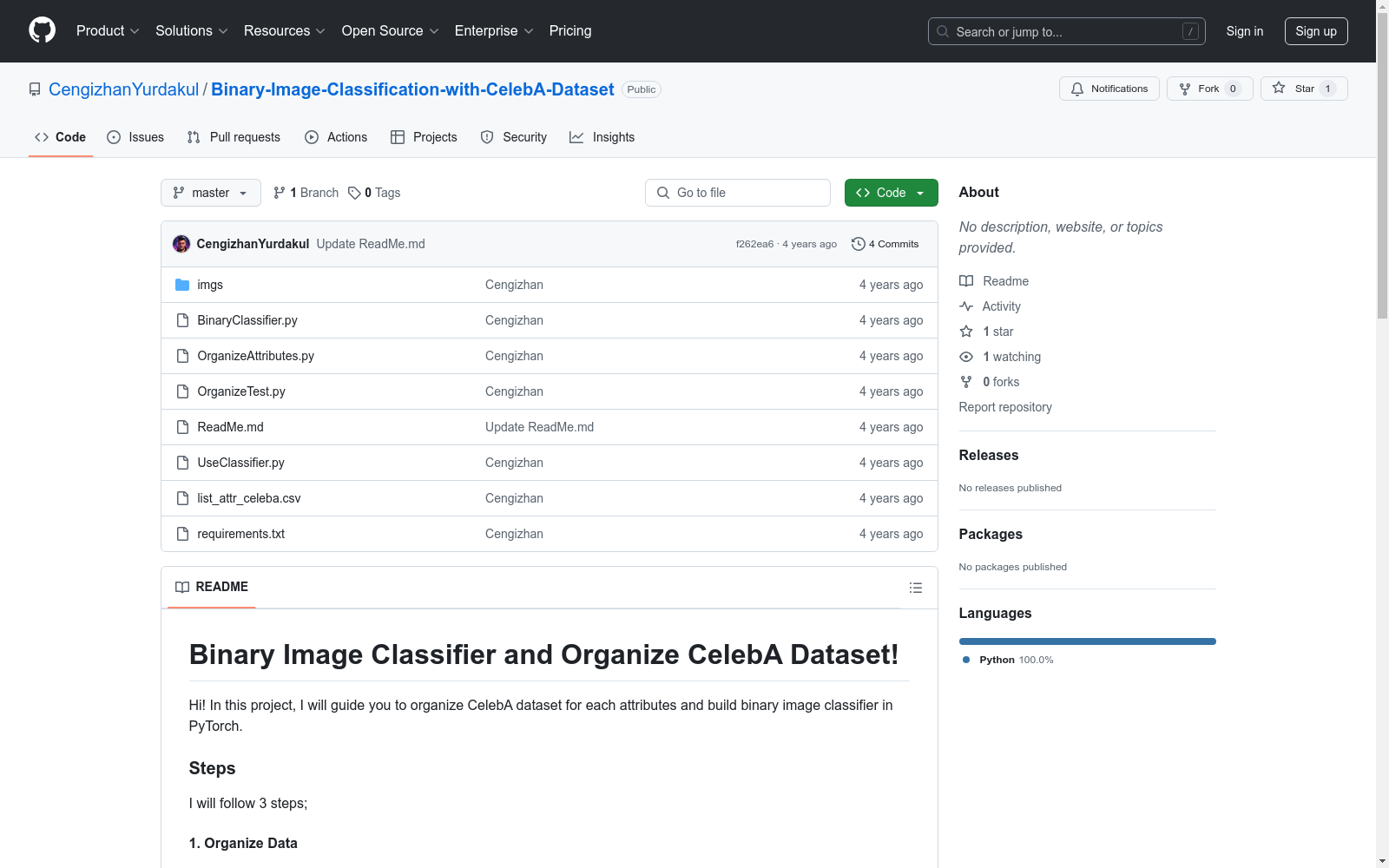Click the Sign in link
The image size is (1389, 868).
coord(1245,31)
